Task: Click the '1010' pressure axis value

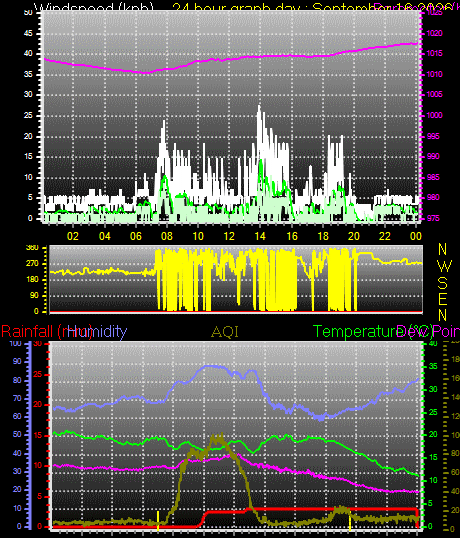Action: (435, 74)
